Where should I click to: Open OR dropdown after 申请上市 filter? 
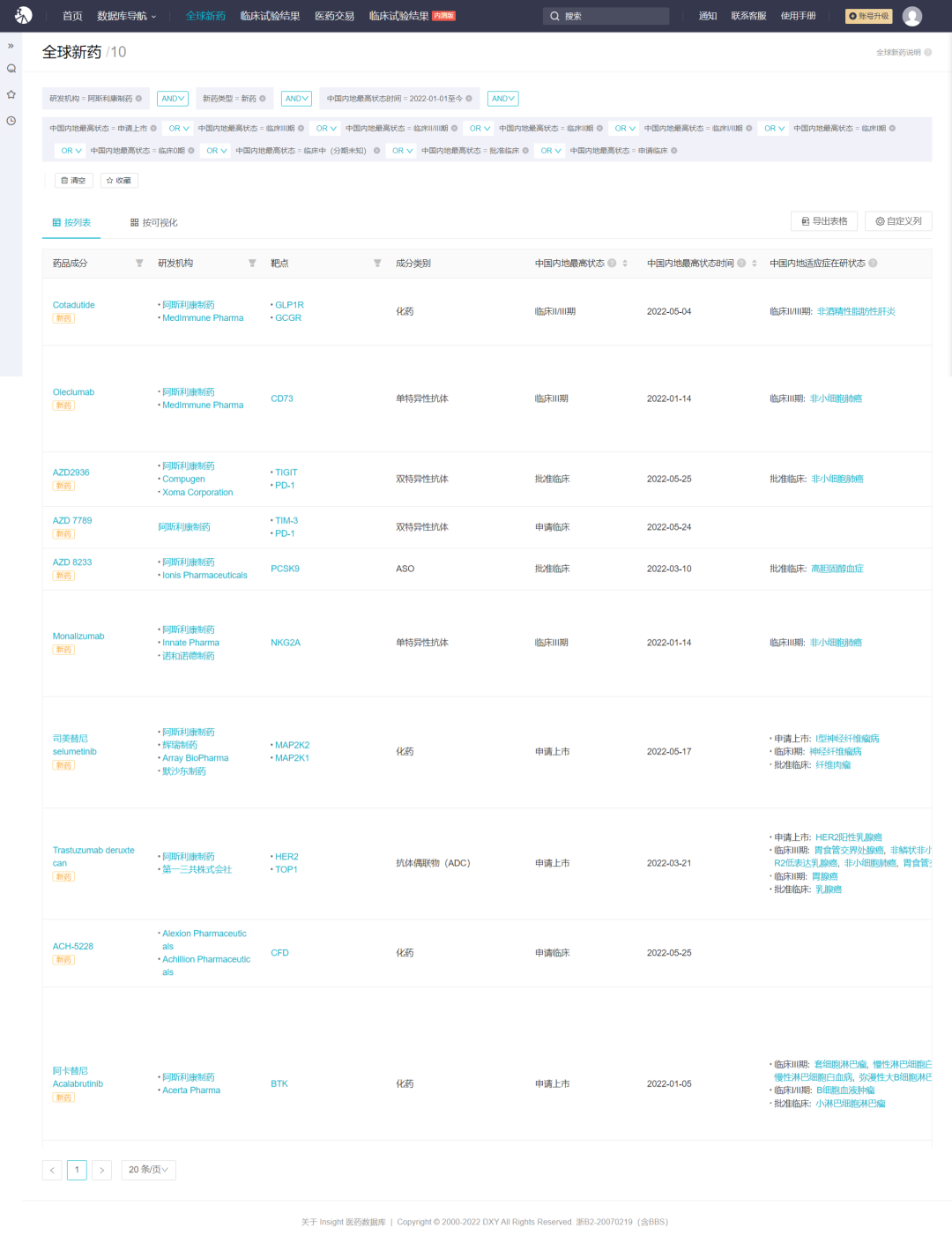[x=179, y=129]
